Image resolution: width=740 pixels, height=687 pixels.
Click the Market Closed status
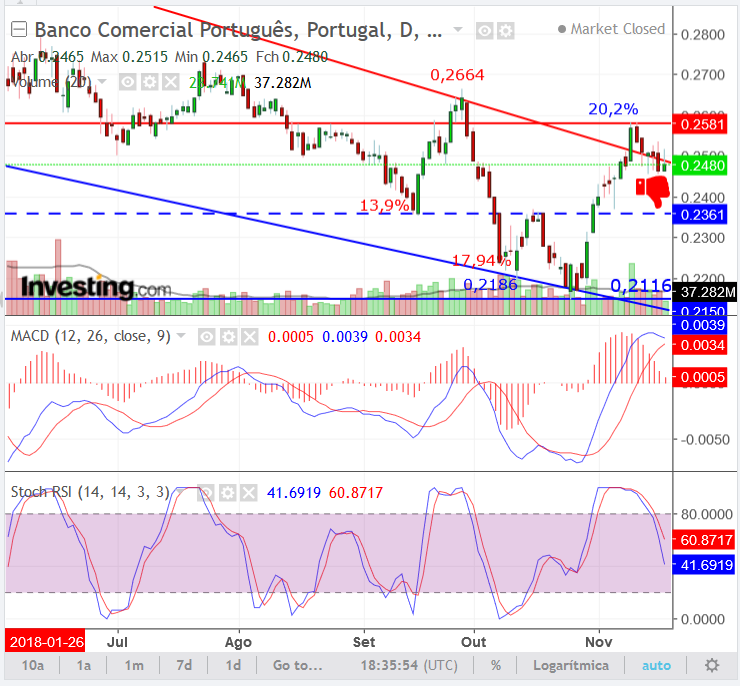point(612,29)
